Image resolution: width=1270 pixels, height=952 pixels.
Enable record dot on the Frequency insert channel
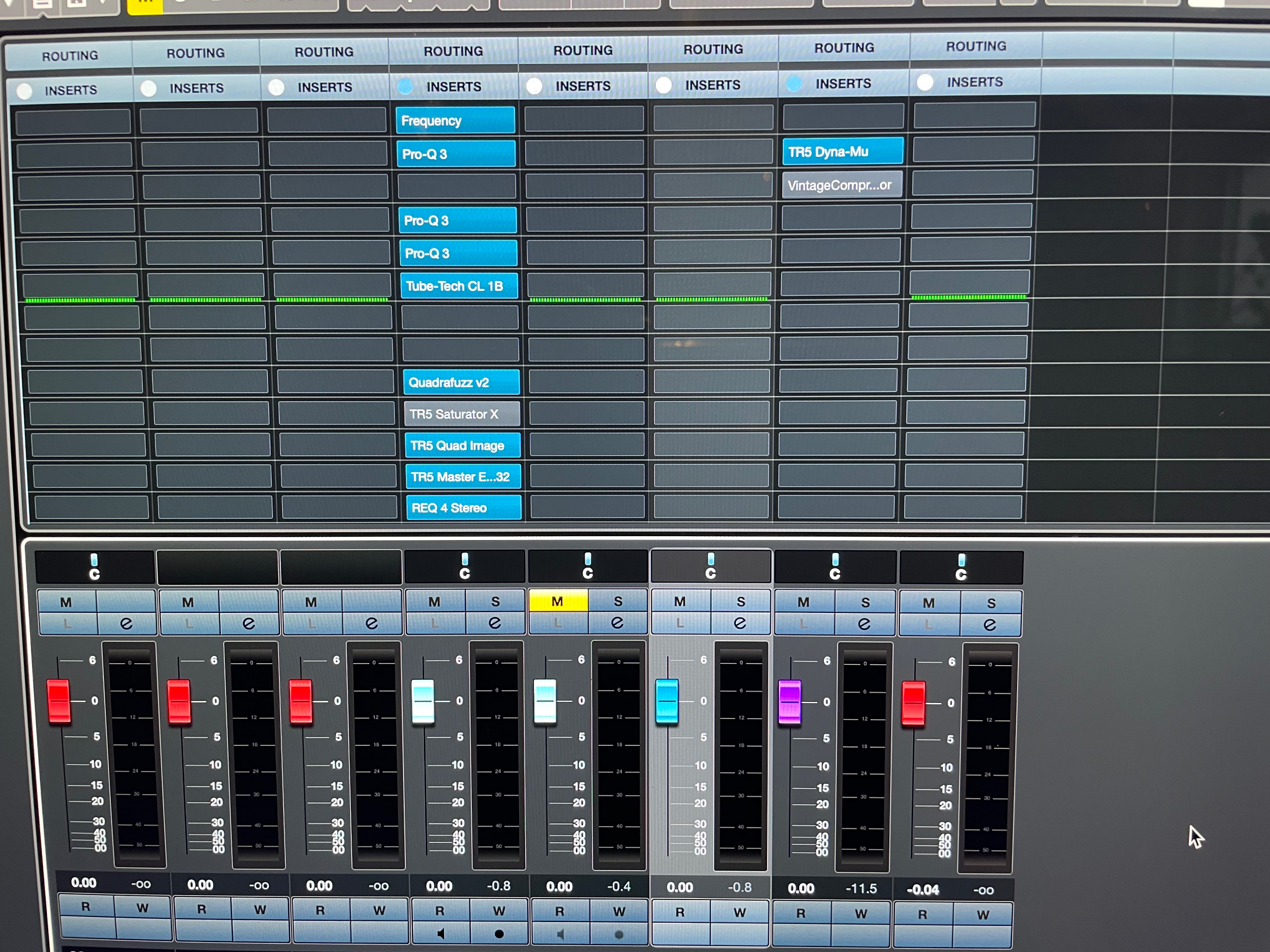pyautogui.click(x=499, y=934)
